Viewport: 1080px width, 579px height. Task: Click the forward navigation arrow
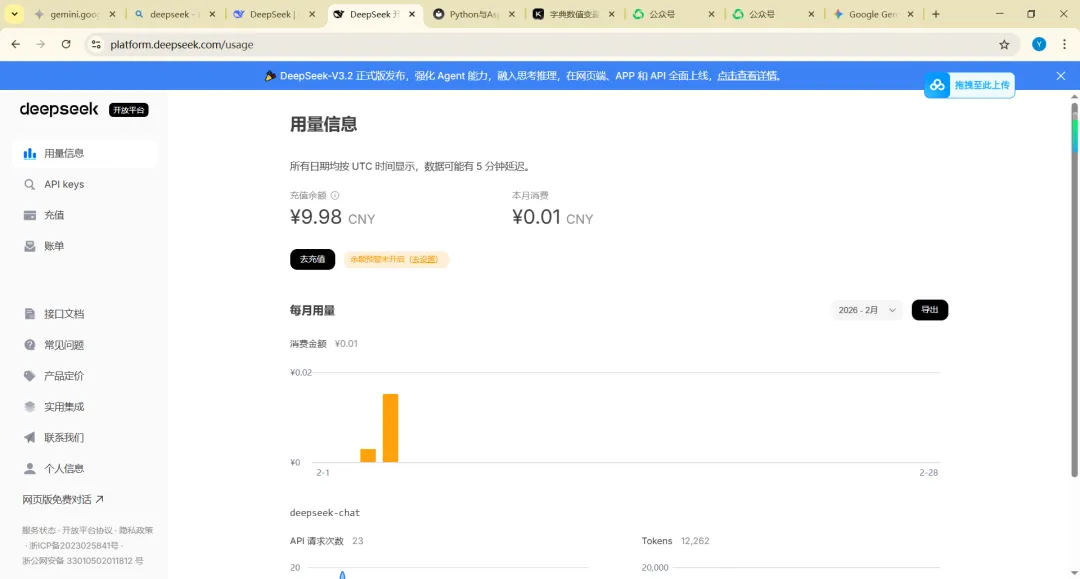[x=41, y=45]
